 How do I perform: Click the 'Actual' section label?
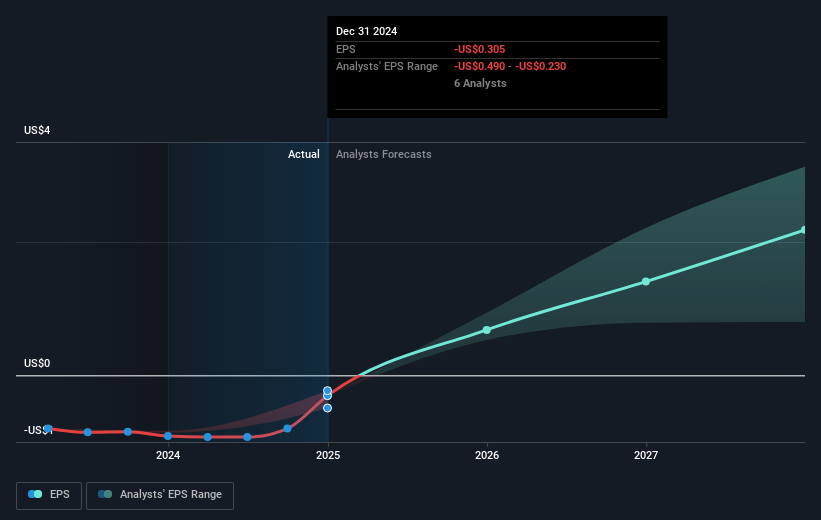coord(304,154)
